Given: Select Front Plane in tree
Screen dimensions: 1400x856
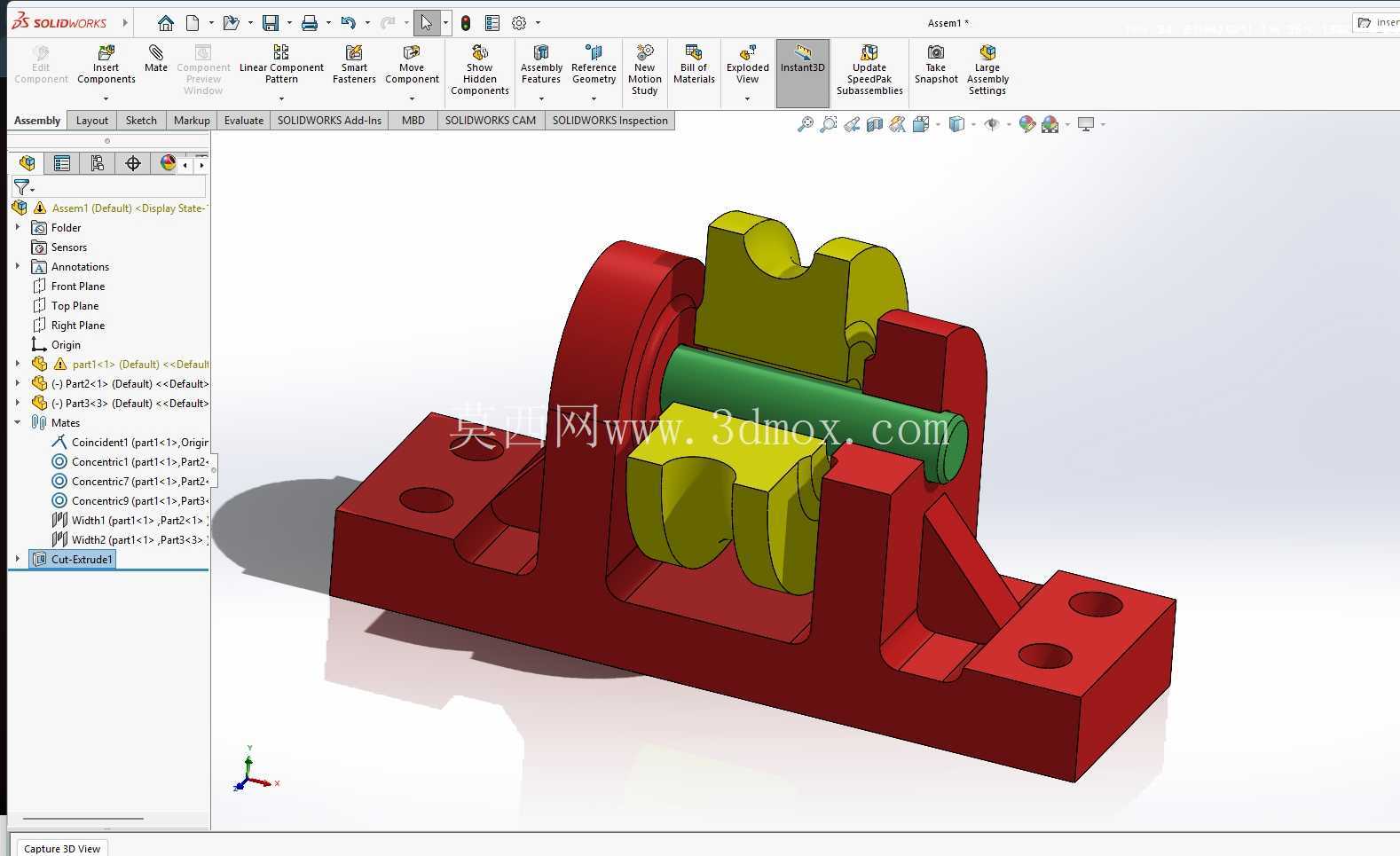Looking at the screenshot, I should tap(68, 286).
